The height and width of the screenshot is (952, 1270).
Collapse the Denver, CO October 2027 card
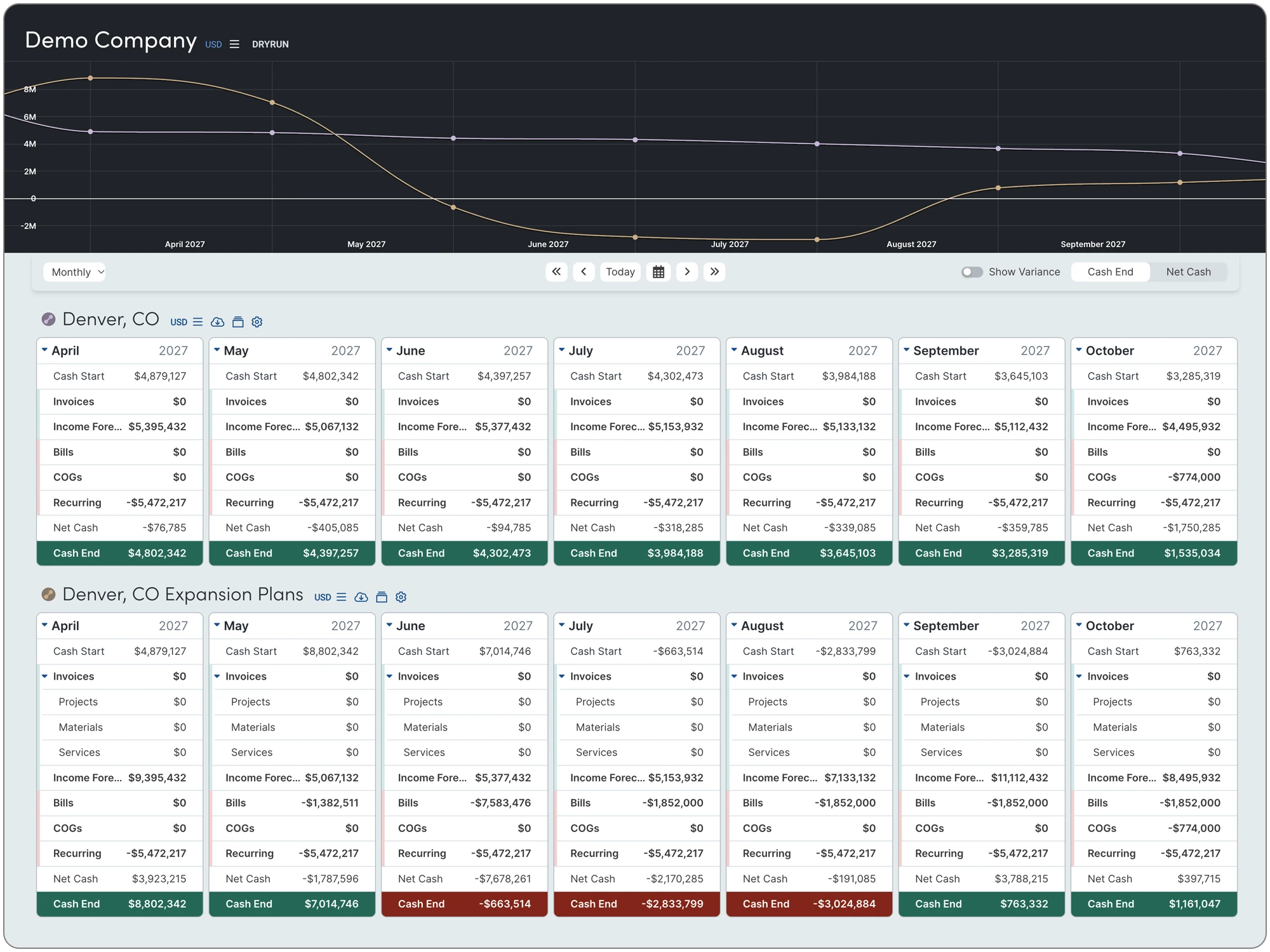coord(1079,350)
